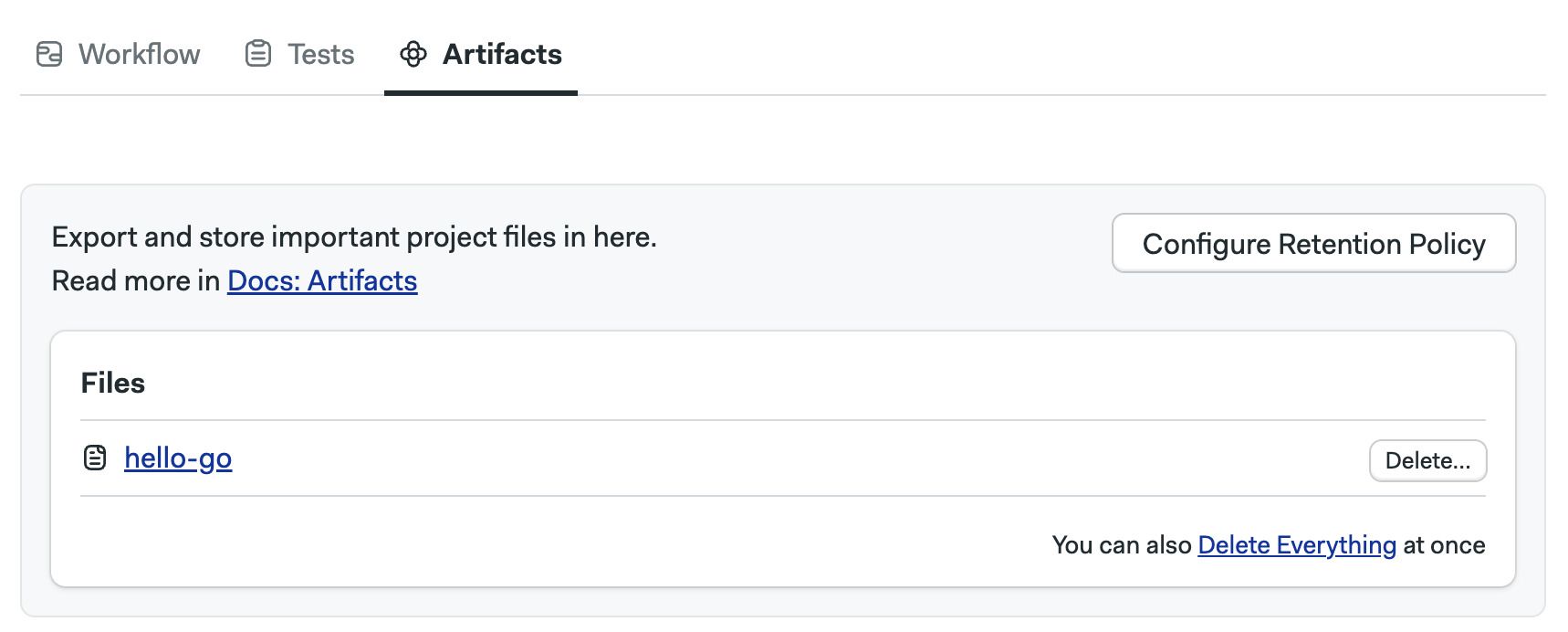Click the 'at once' text after Delete Everything

click(x=1444, y=545)
